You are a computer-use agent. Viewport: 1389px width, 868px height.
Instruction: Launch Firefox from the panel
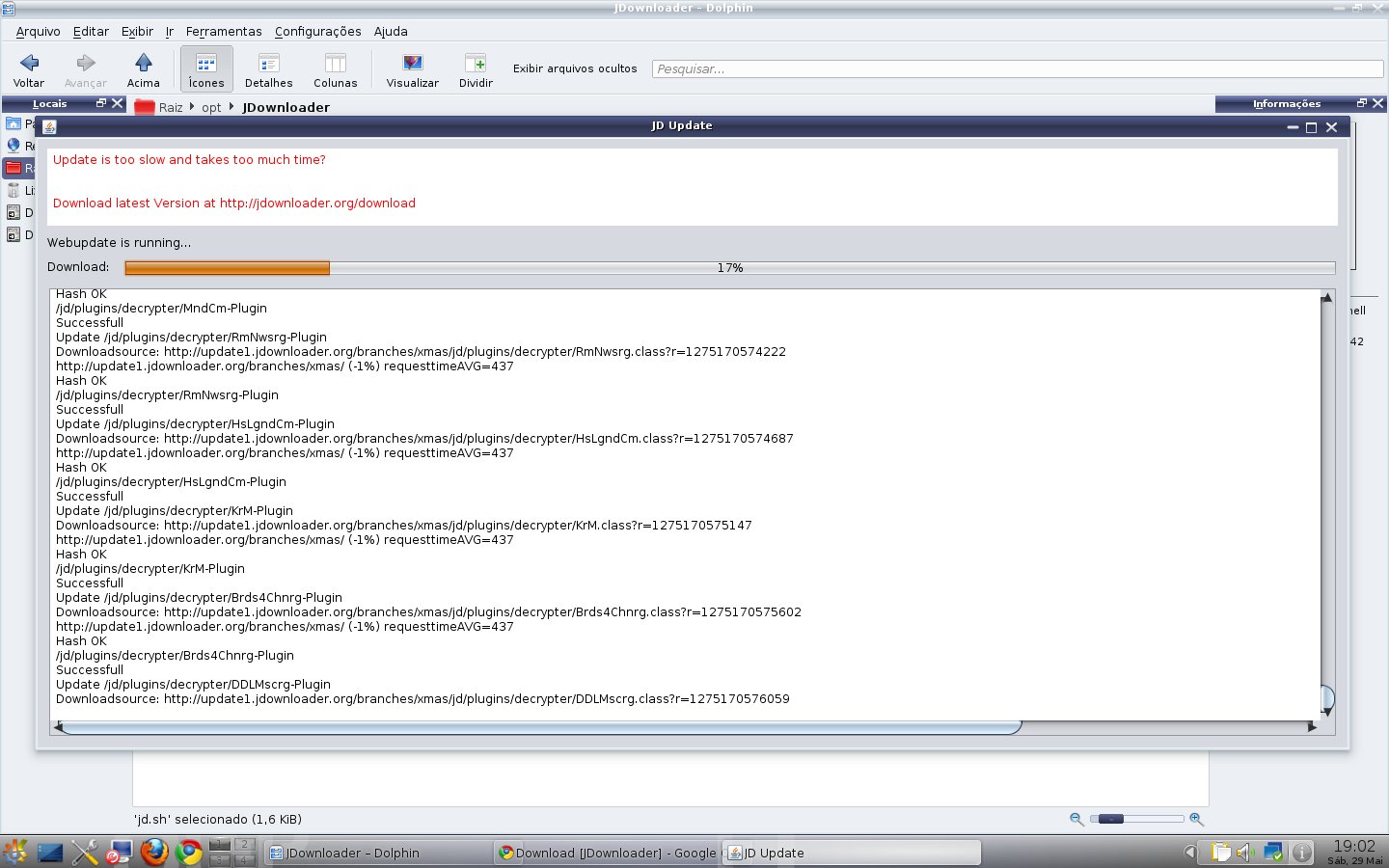click(x=154, y=853)
